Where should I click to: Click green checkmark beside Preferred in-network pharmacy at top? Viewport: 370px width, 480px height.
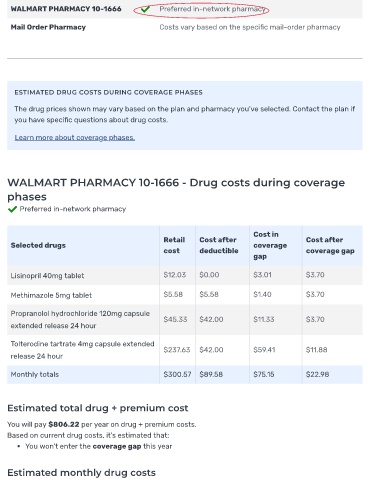click(145, 9)
